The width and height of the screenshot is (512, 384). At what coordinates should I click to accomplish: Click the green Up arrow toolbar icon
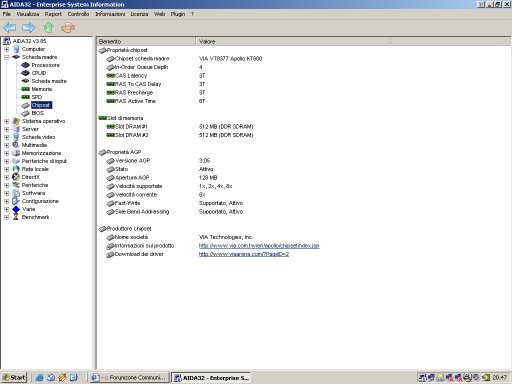[x=49, y=27]
